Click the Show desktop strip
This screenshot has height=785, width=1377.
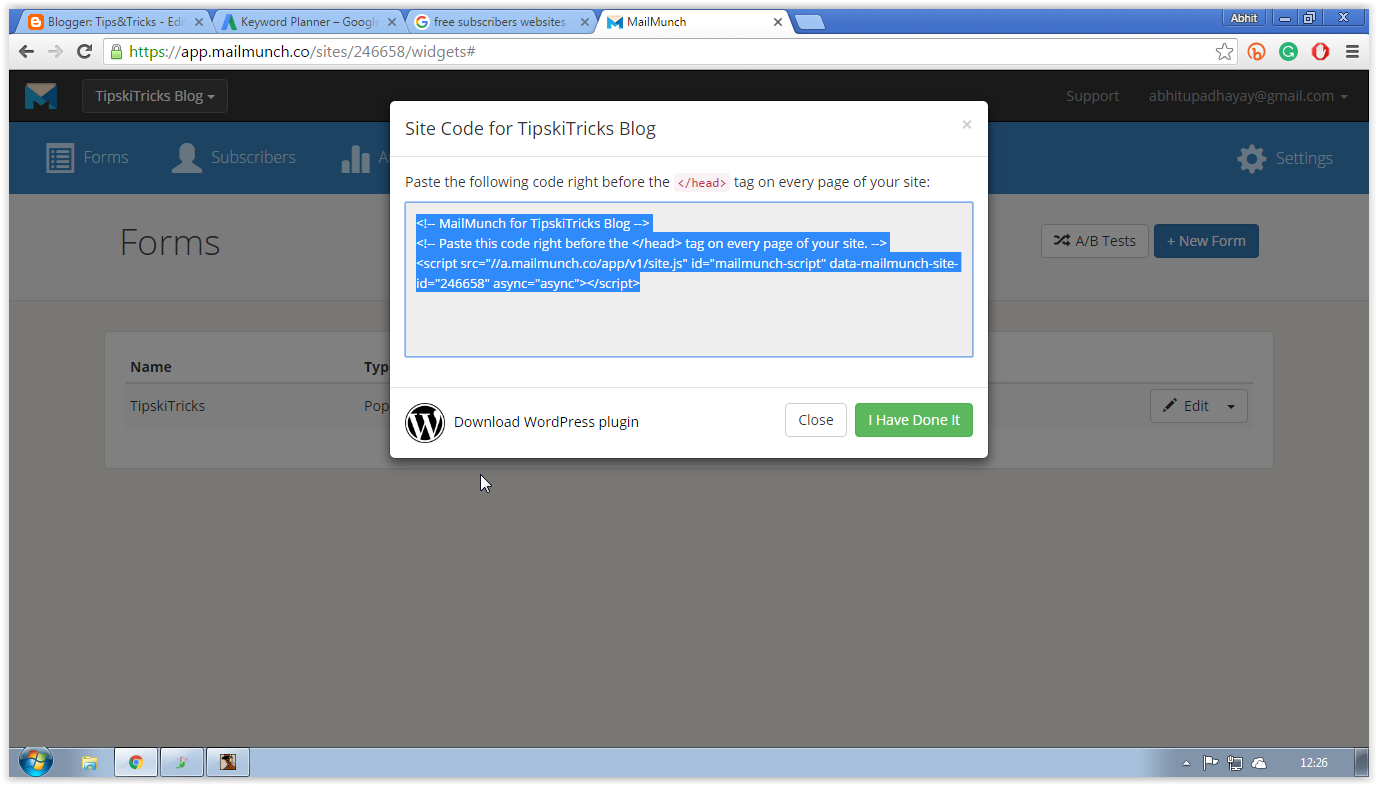[x=1362, y=763]
